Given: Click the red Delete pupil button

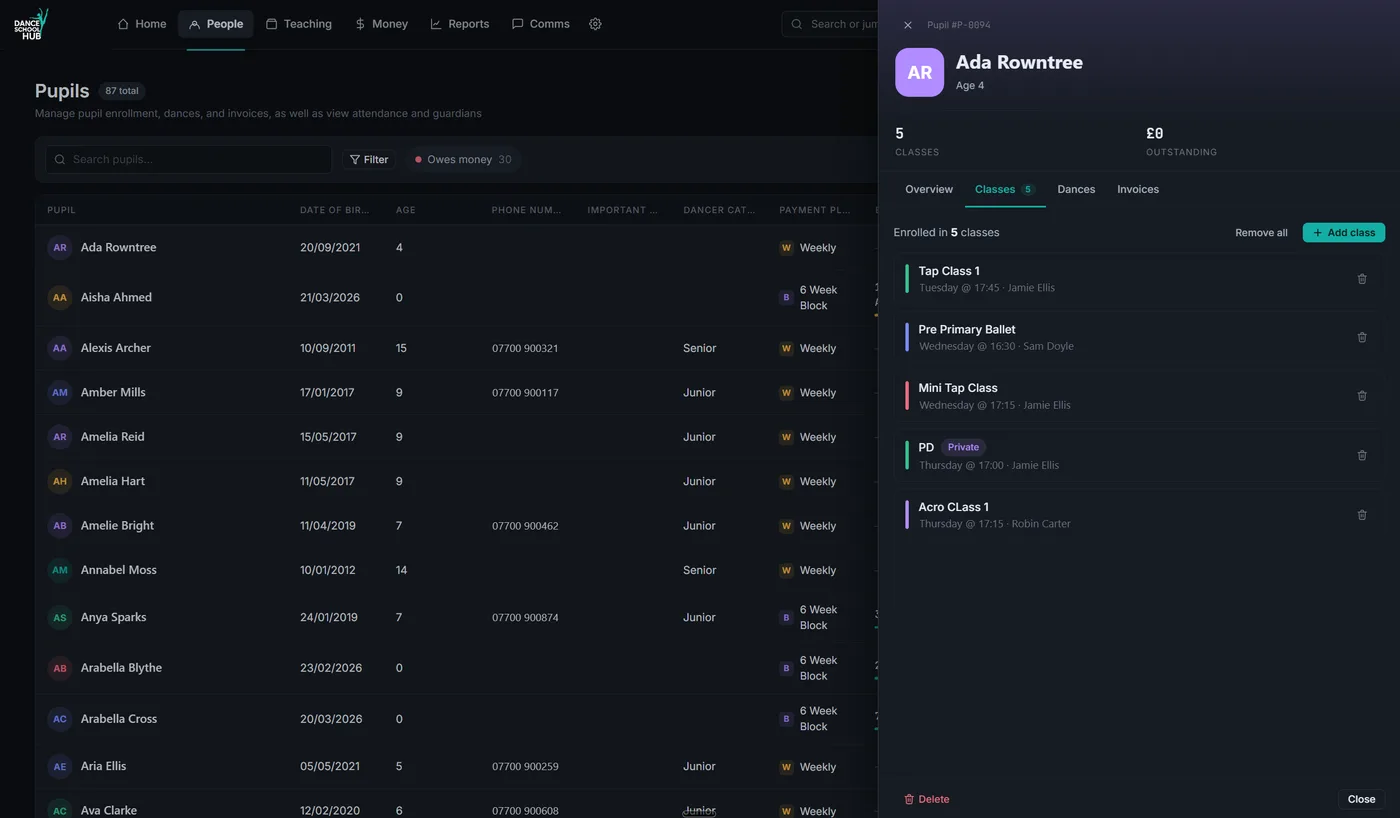Looking at the screenshot, I should pos(927,799).
